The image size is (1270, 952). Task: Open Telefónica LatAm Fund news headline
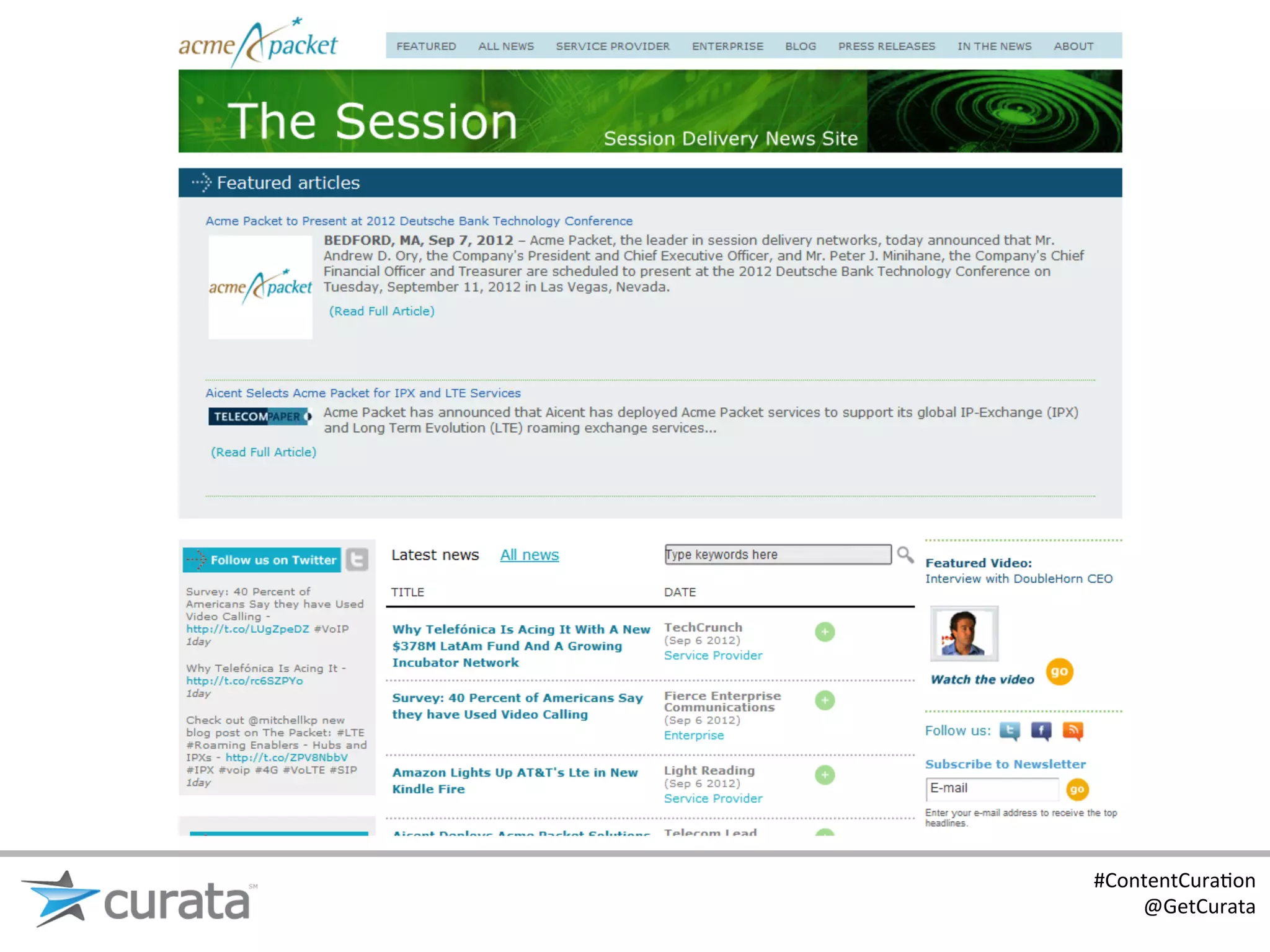pos(521,646)
